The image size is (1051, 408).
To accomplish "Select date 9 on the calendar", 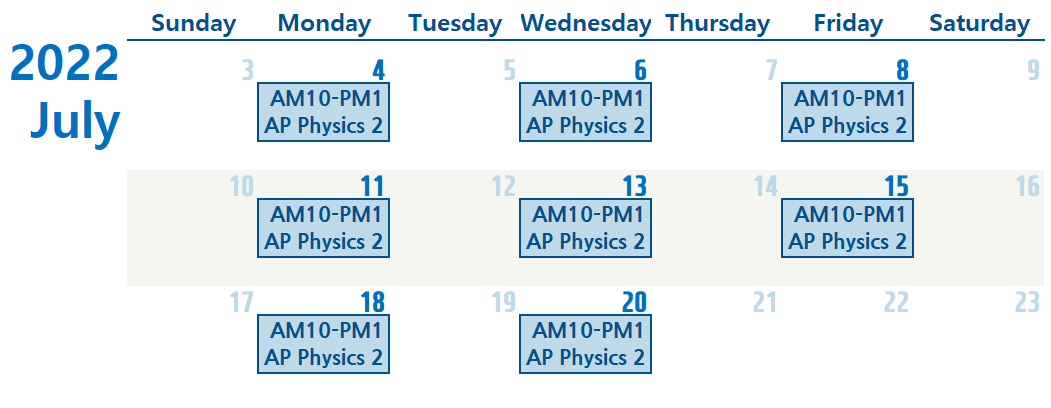I will (x=1034, y=70).
